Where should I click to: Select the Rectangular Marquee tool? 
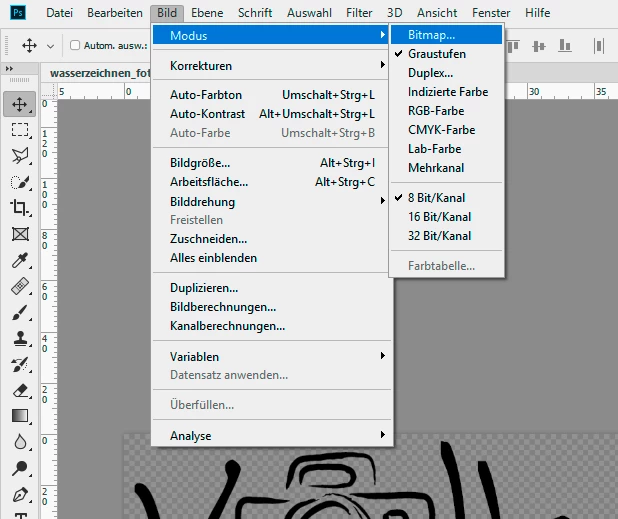point(20,130)
